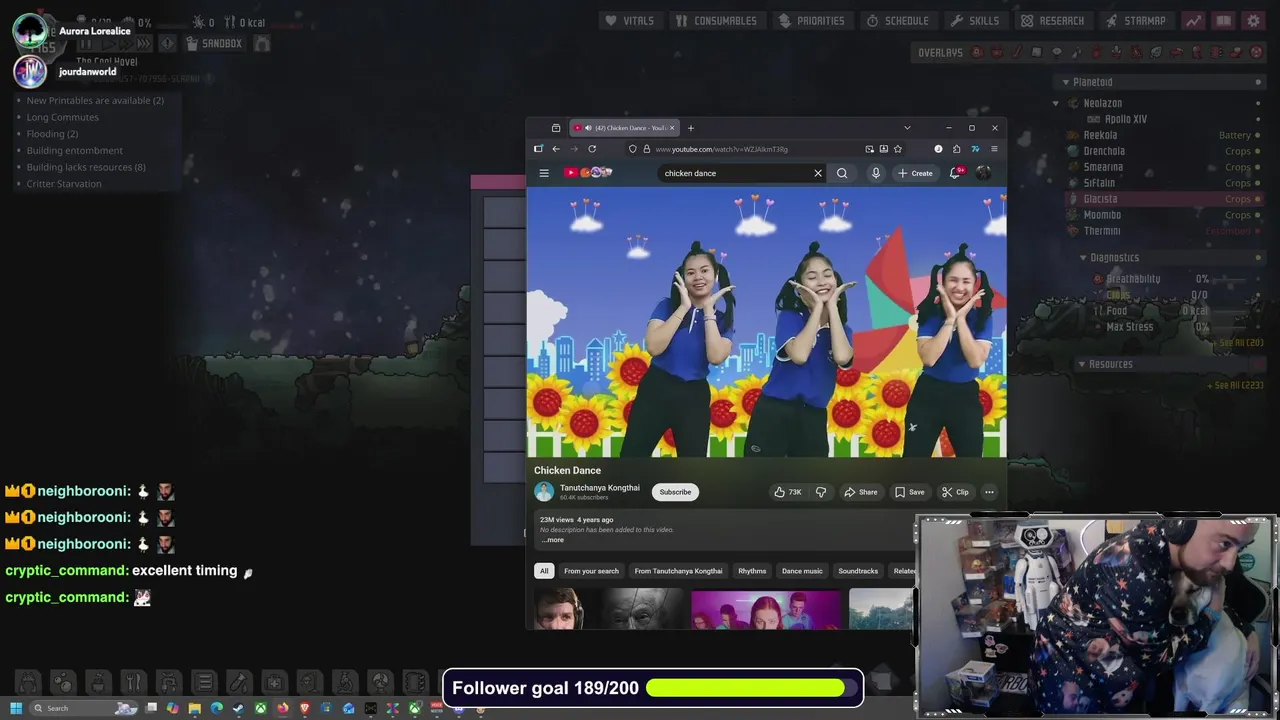Open the browser tab list dropdown chevron

coord(907,128)
